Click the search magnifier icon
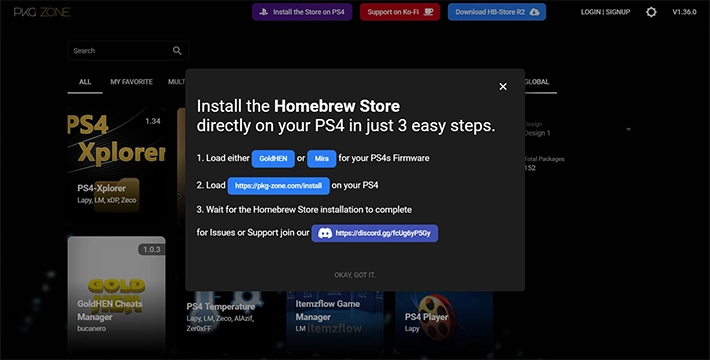 177,51
